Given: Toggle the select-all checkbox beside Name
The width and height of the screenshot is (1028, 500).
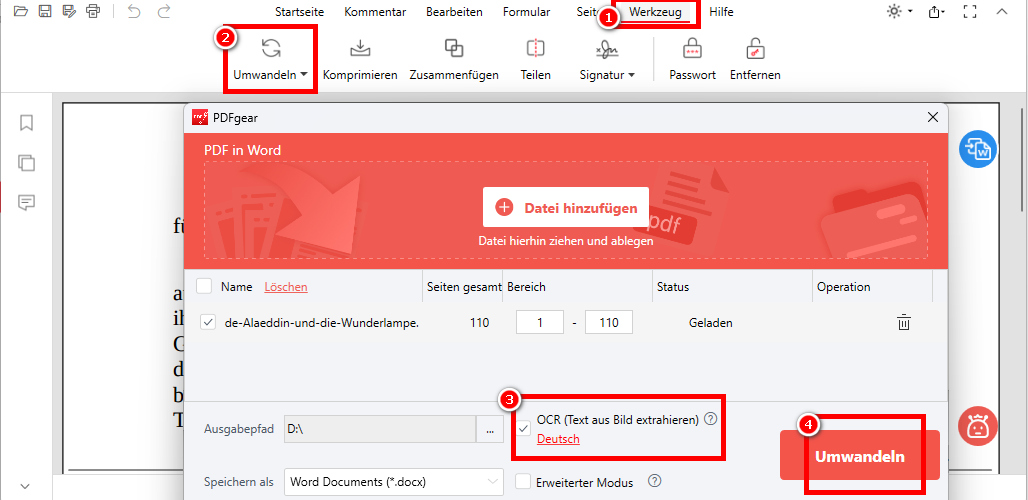Looking at the screenshot, I should 204,286.
